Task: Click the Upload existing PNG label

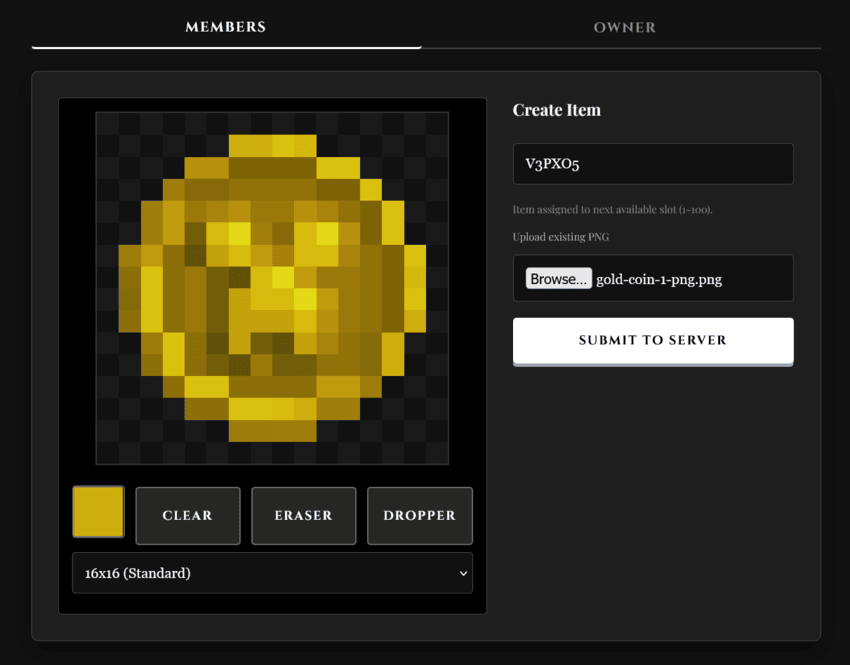Action: click(561, 237)
